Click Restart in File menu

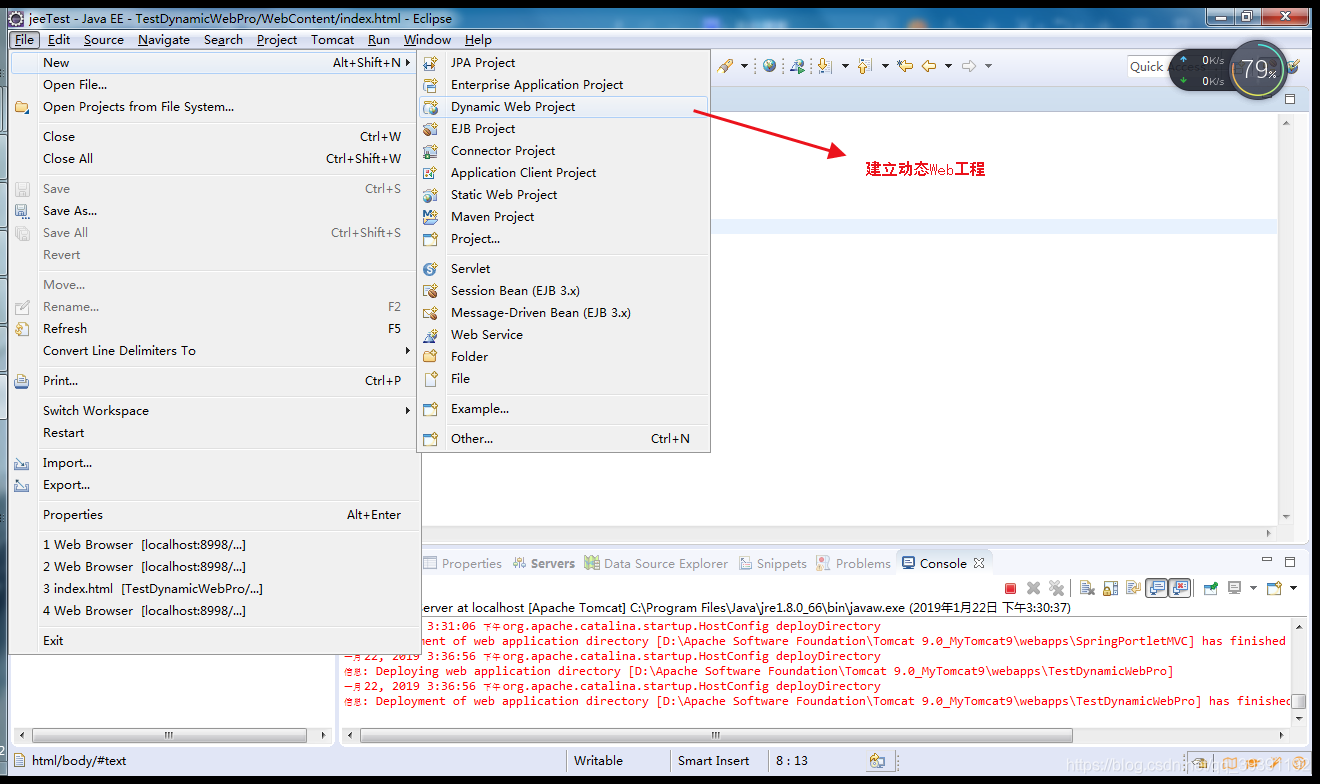pyautogui.click(x=215, y=433)
